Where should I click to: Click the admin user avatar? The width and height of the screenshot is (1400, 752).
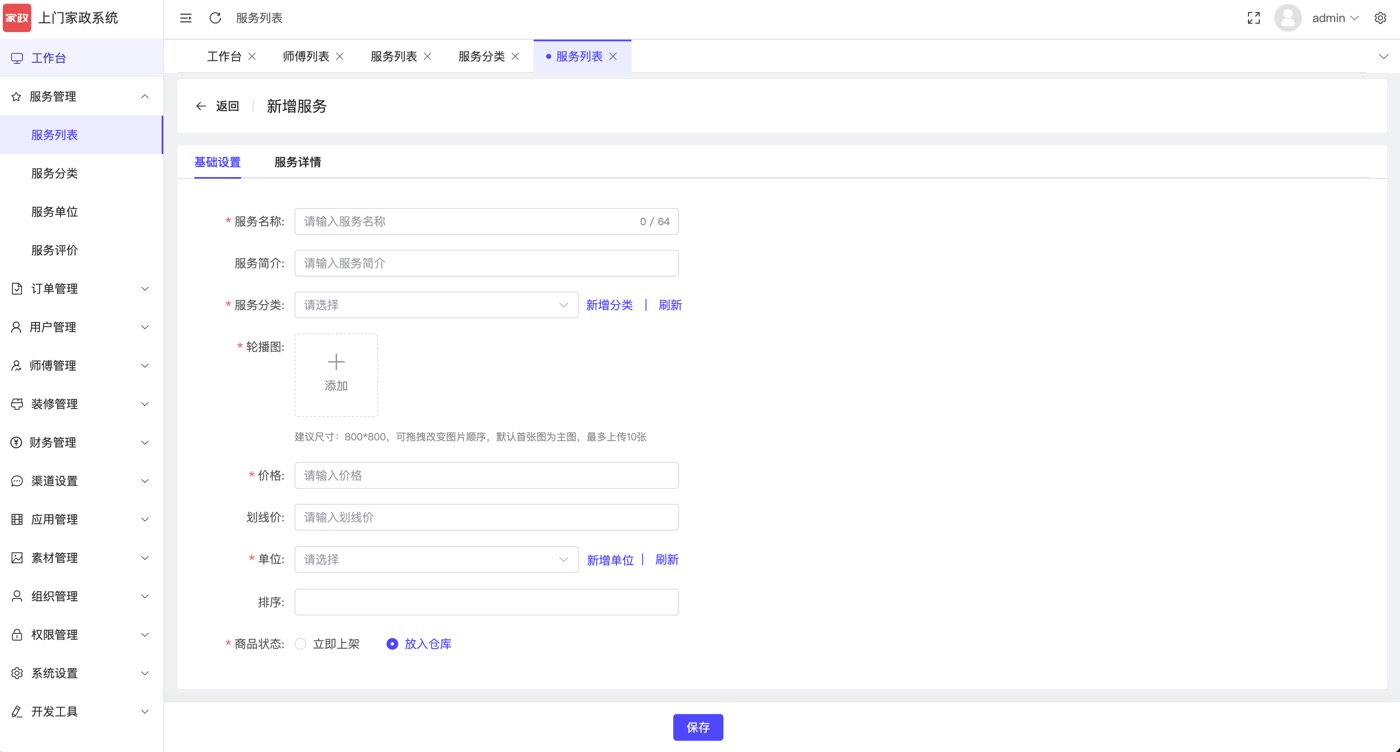pos(1288,18)
